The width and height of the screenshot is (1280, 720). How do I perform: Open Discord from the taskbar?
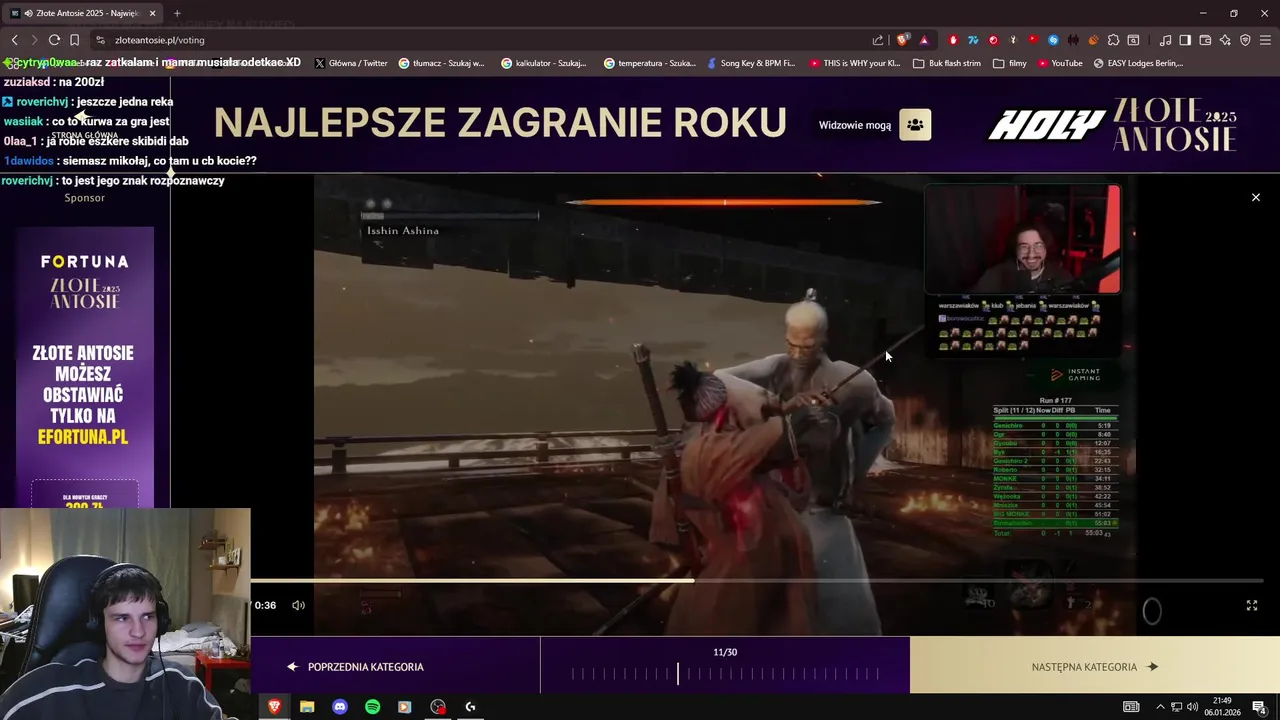click(x=339, y=707)
